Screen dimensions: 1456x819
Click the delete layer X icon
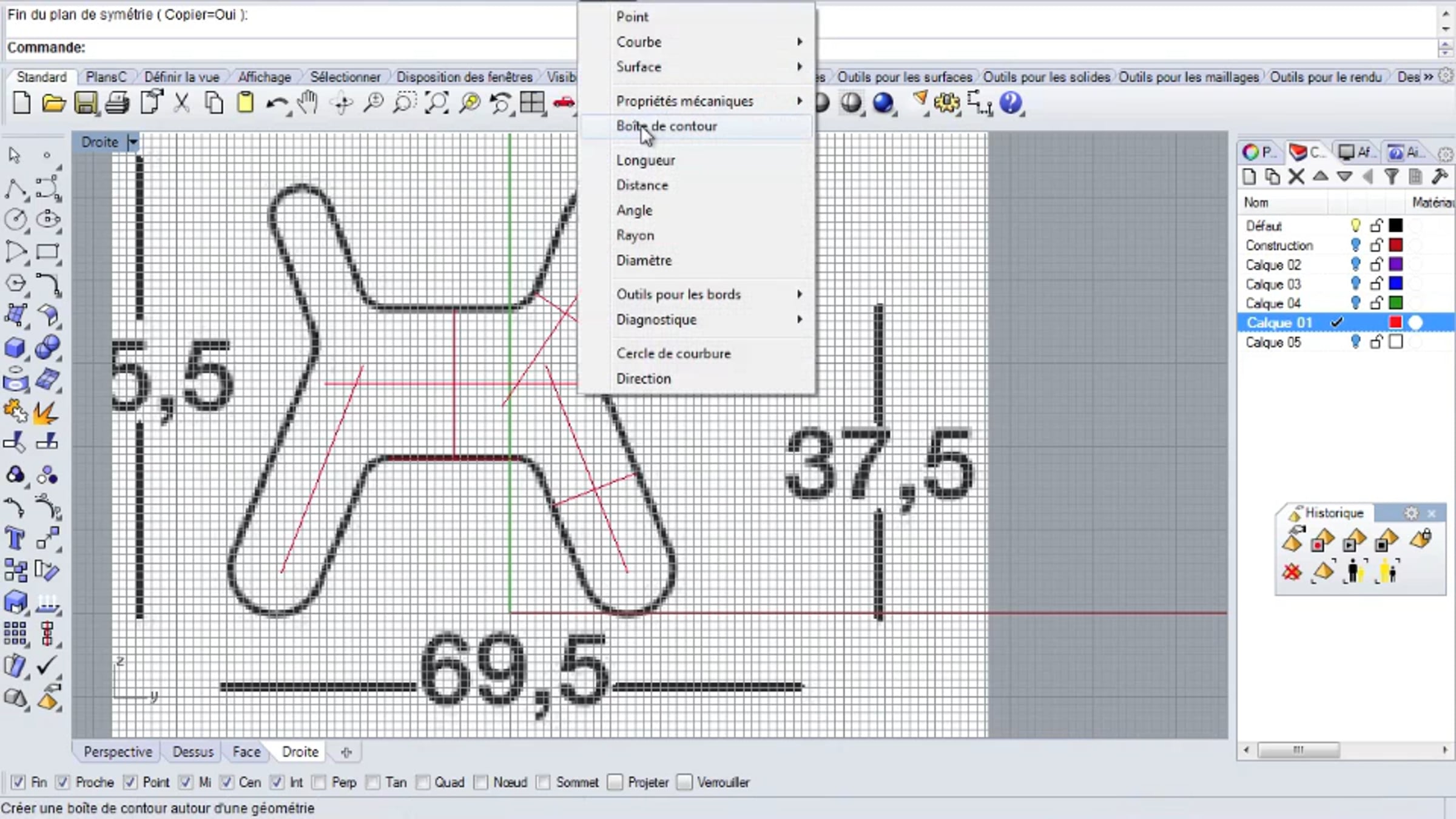[1296, 177]
